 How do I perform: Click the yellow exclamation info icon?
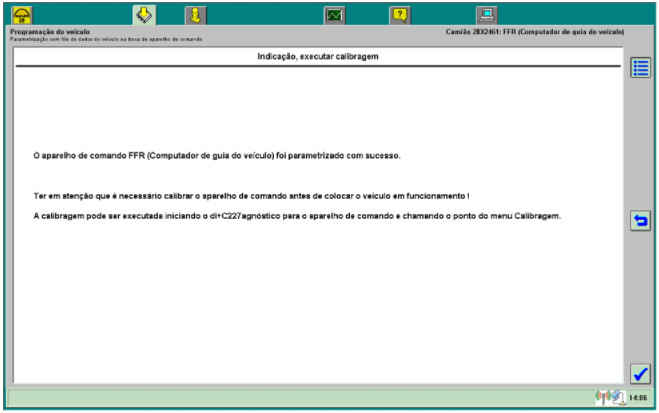coord(196,14)
